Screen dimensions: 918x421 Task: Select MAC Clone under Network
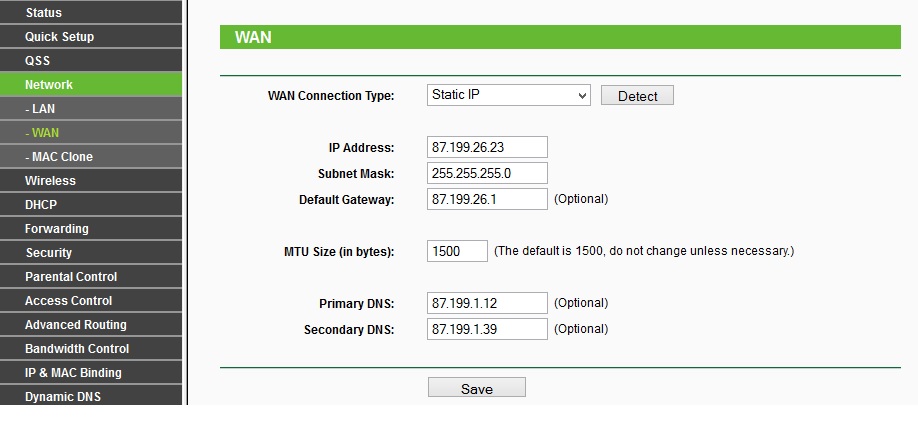point(91,156)
